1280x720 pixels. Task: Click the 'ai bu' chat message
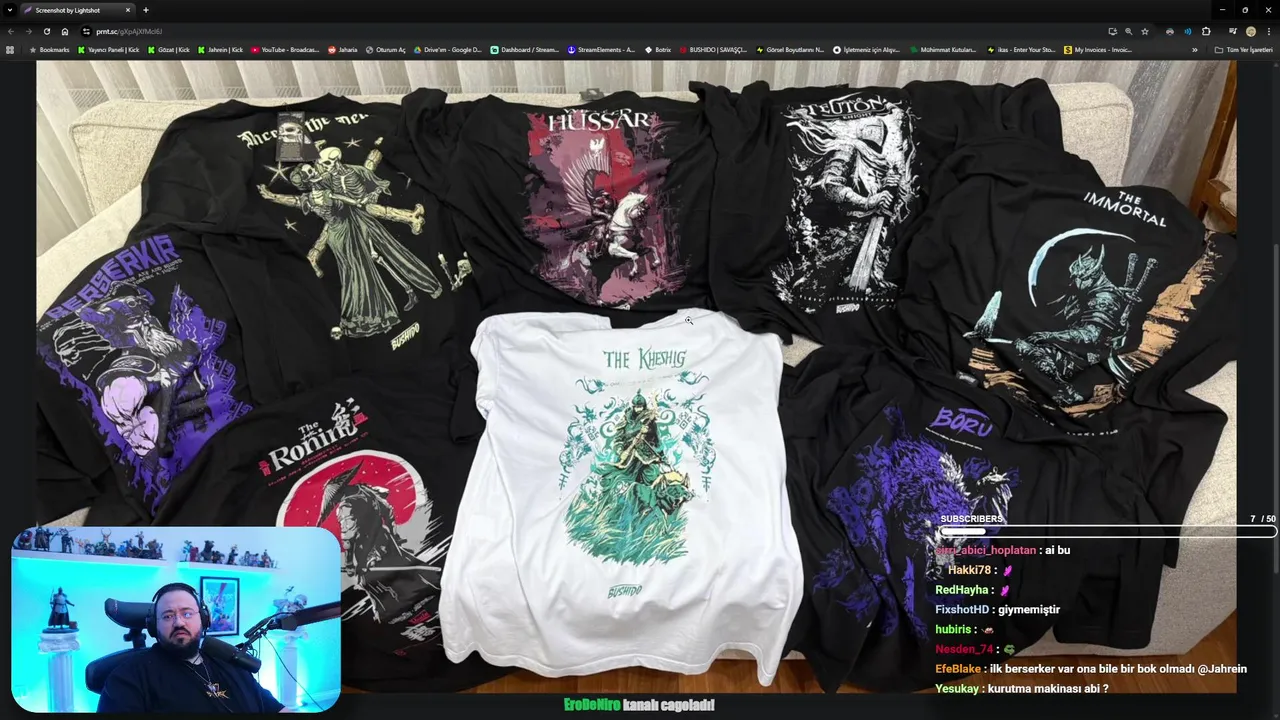click(x=1058, y=550)
